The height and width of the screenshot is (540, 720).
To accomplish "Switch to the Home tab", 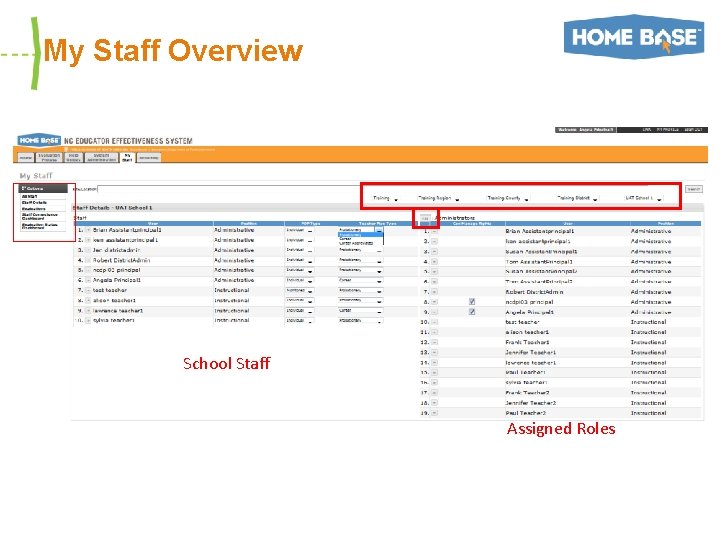I will point(26,158).
